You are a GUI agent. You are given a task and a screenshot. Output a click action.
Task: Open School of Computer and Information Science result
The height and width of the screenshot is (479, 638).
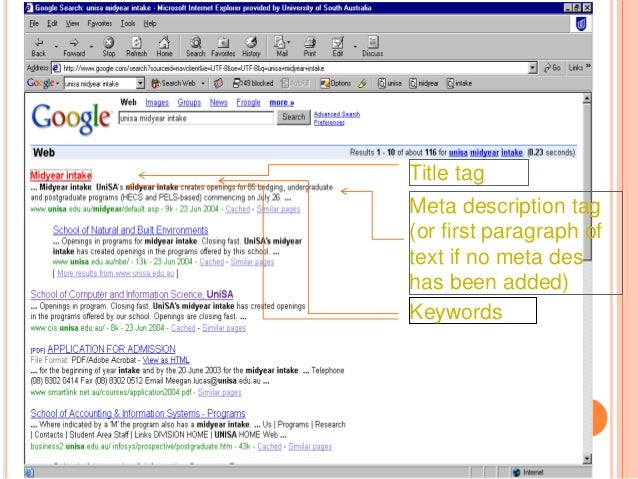[132, 294]
